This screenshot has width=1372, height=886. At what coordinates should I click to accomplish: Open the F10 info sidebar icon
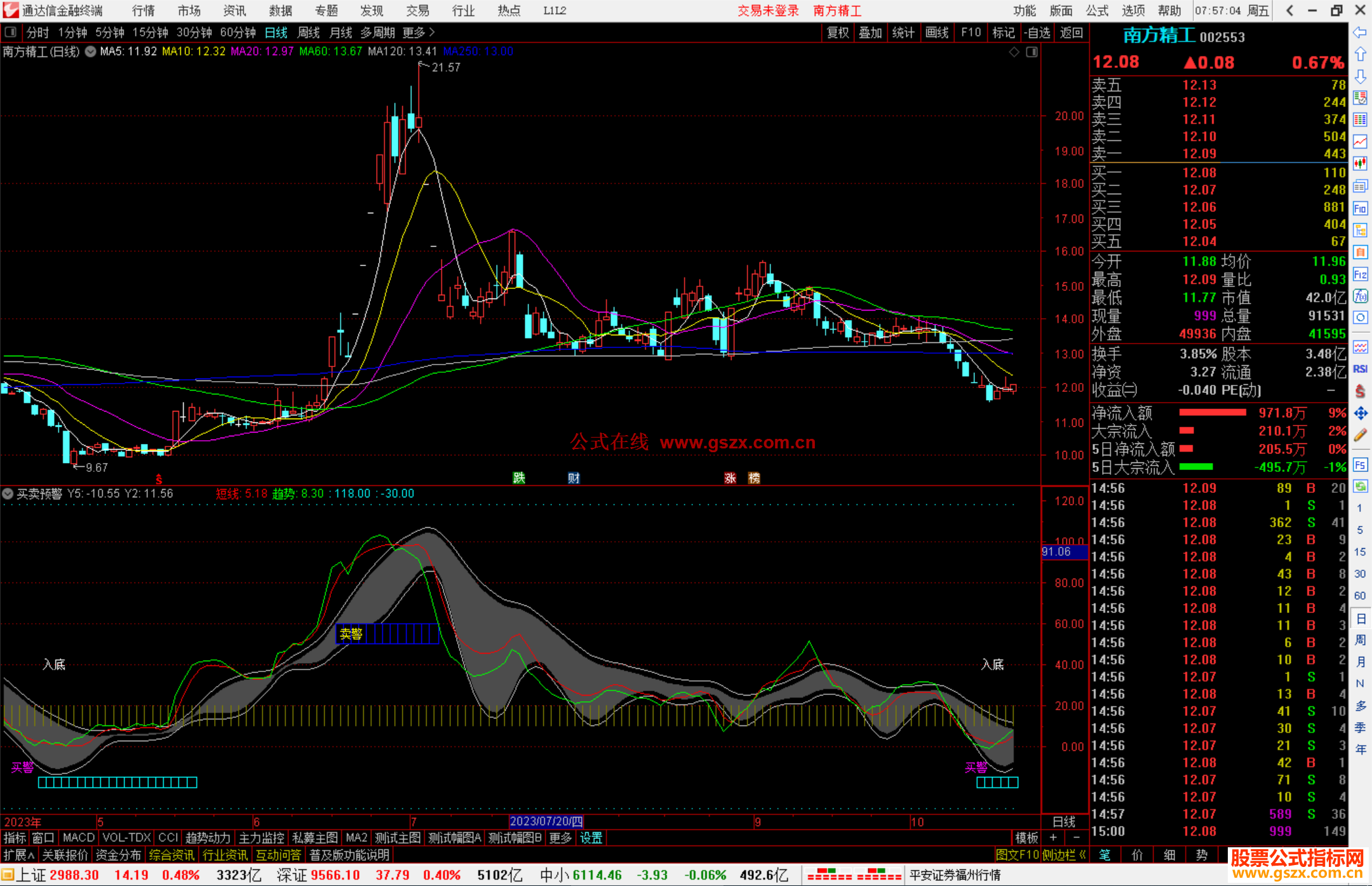pos(1360,208)
